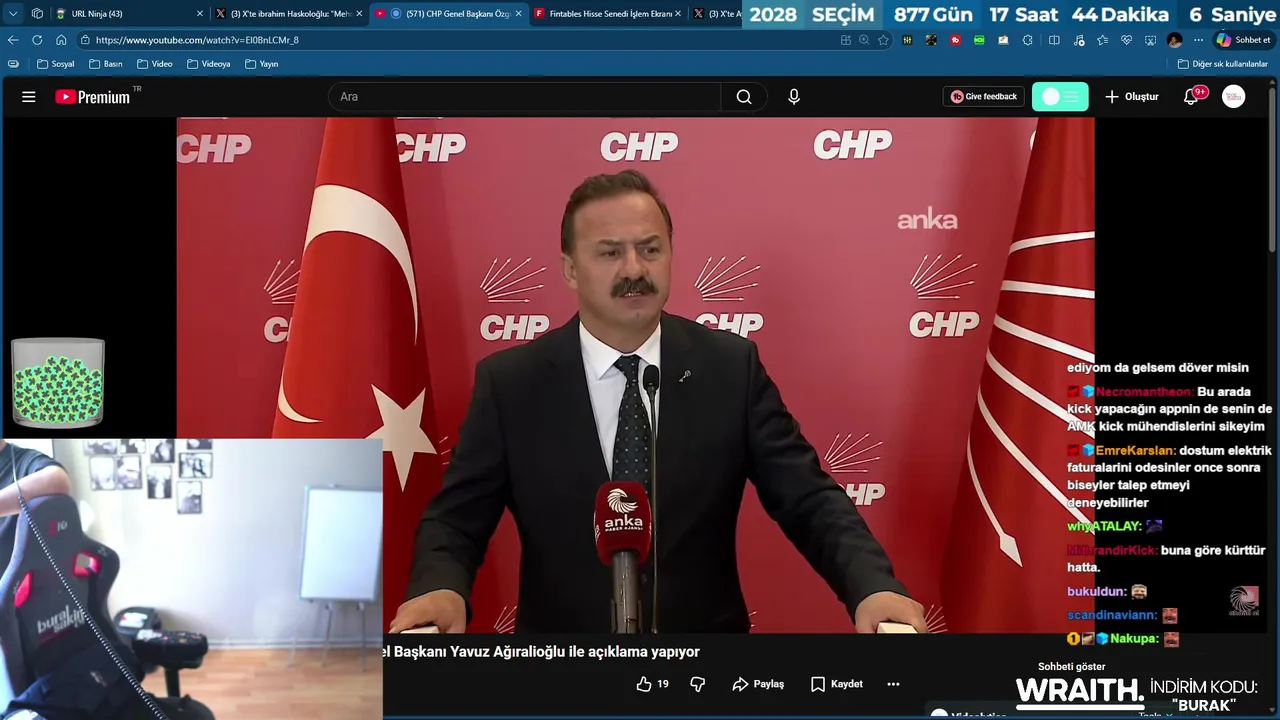The image size is (1280, 720).
Task: Open YouTube notifications bell
Action: point(1191,97)
